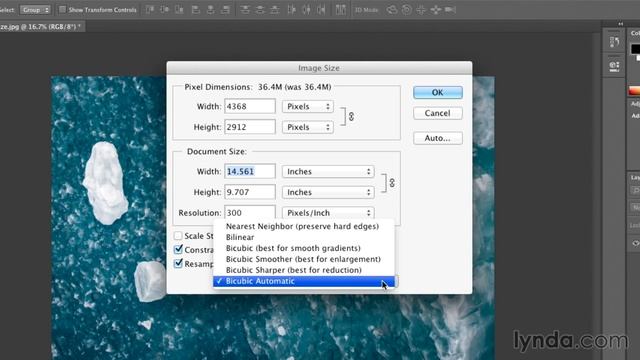Select the 3D scale camera icon
Image resolution: width=640 pixels, height=360 pixels.
450,9
